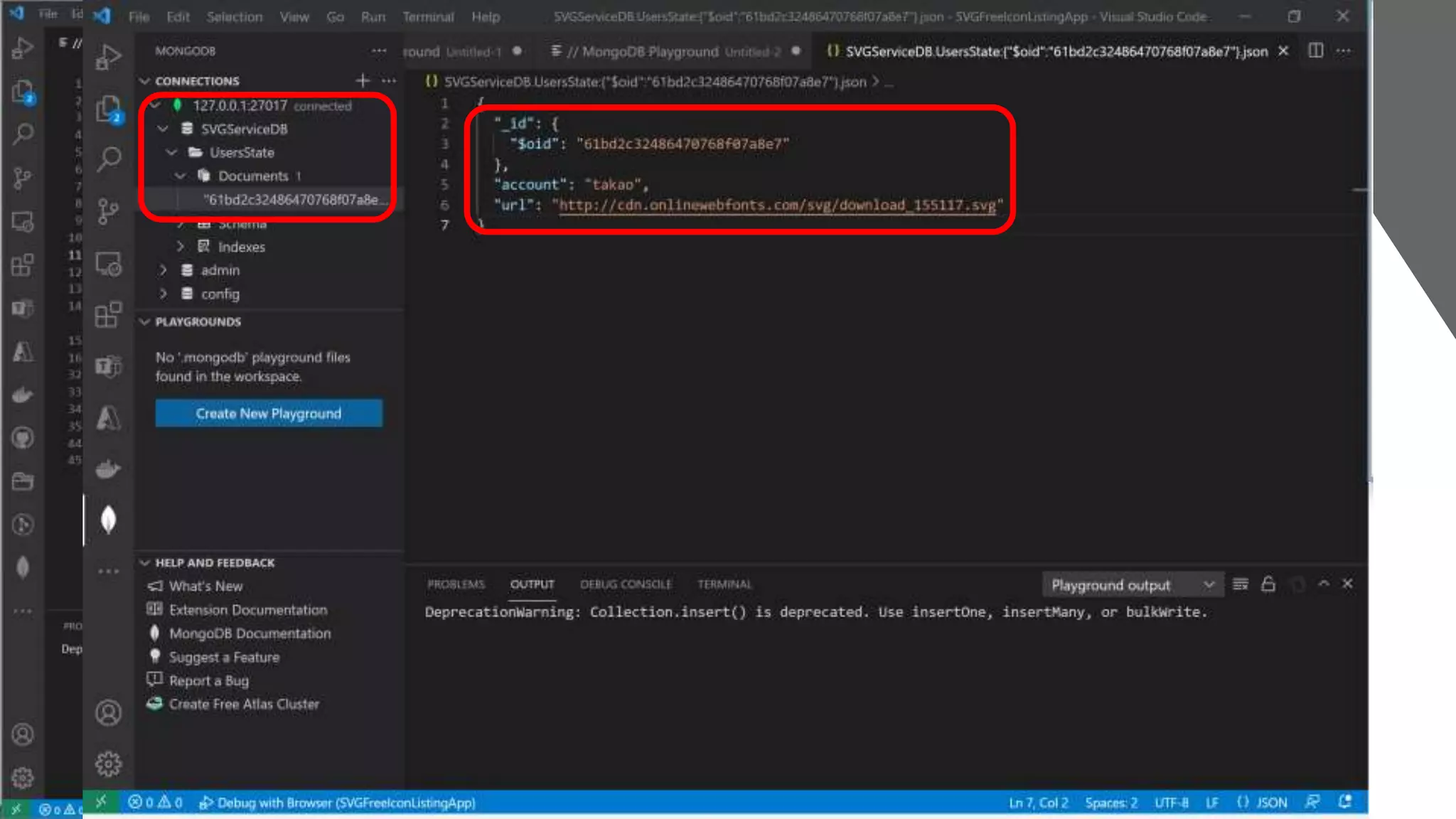Click GitHub icon in back window activity bar

(23, 438)
